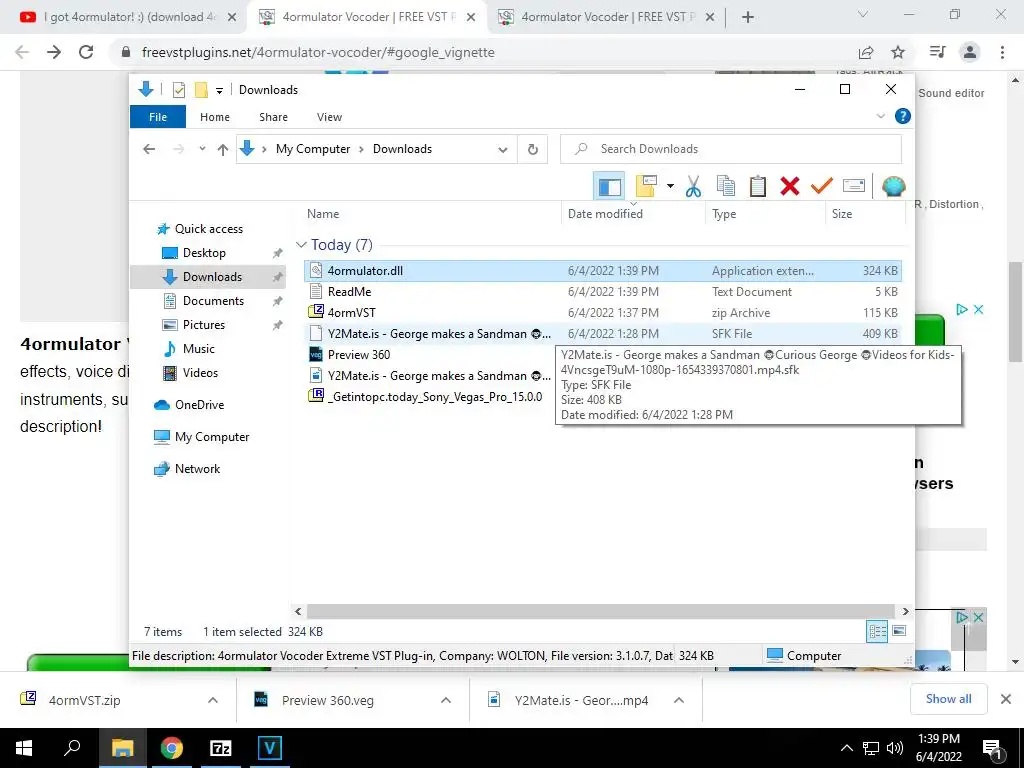Open recent locations dropdown arrow
The image size is (1024, 768).
202,149
